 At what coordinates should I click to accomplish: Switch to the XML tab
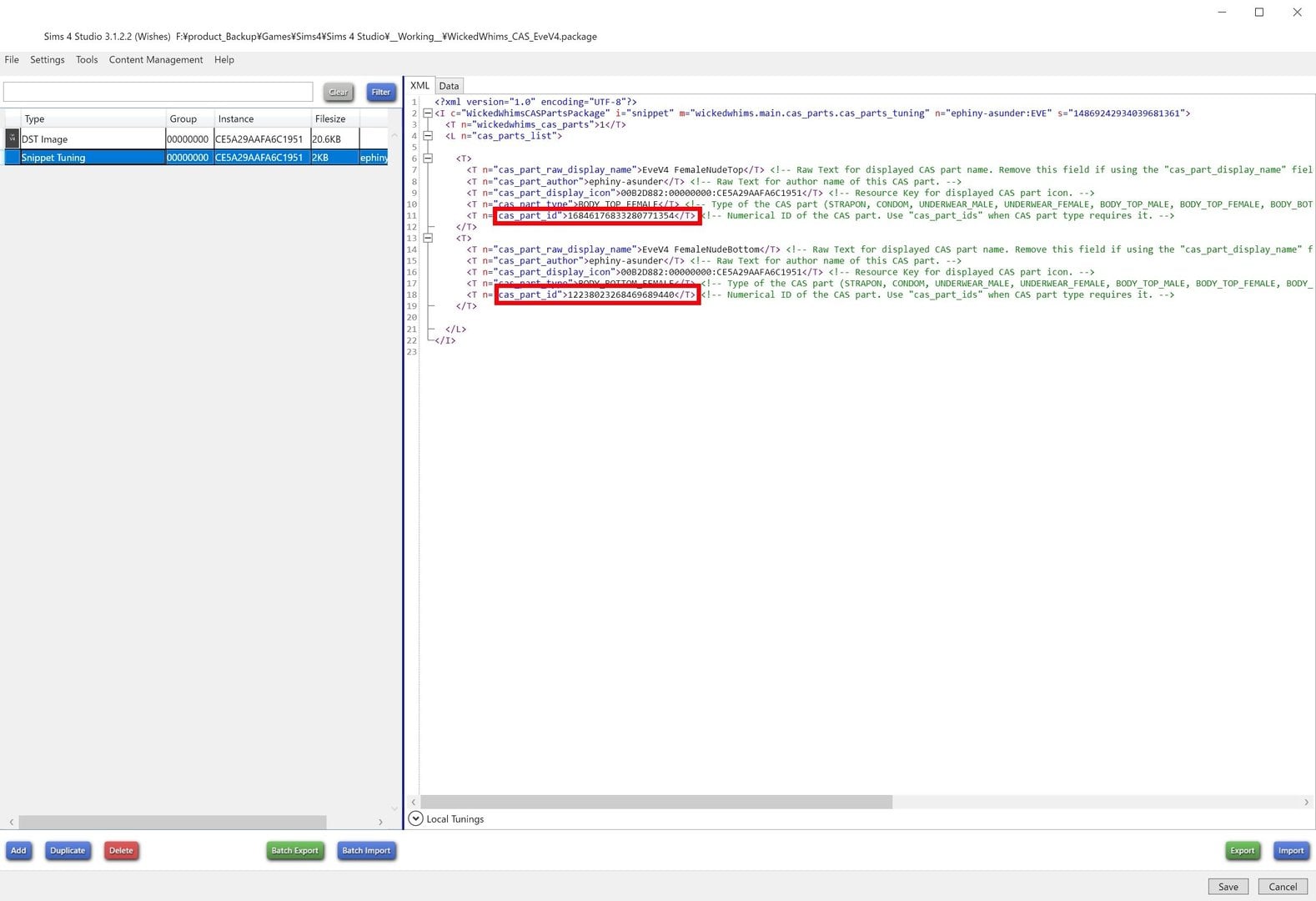[419, 85]
